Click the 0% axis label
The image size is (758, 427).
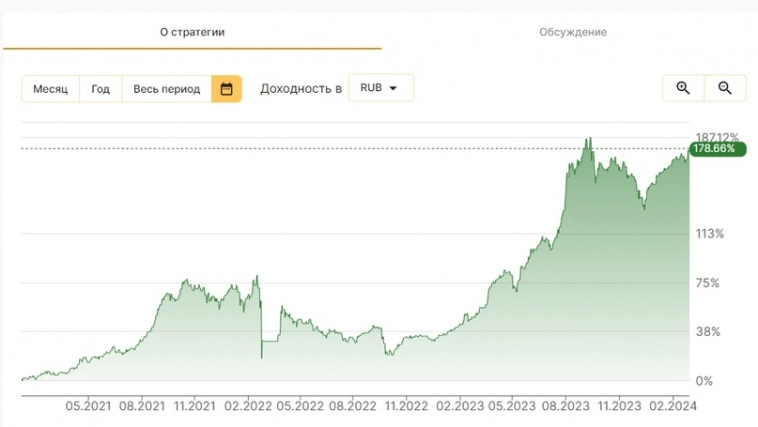pyautogui.click(x=704, y=381)
